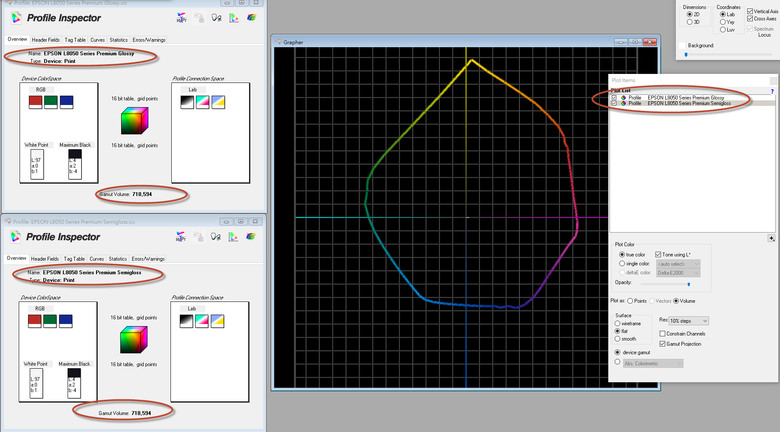The width and height of the screenshot is (780, 432).
Task: Toggle the Gamut Projection checkbox
Action: coord(663,343)
